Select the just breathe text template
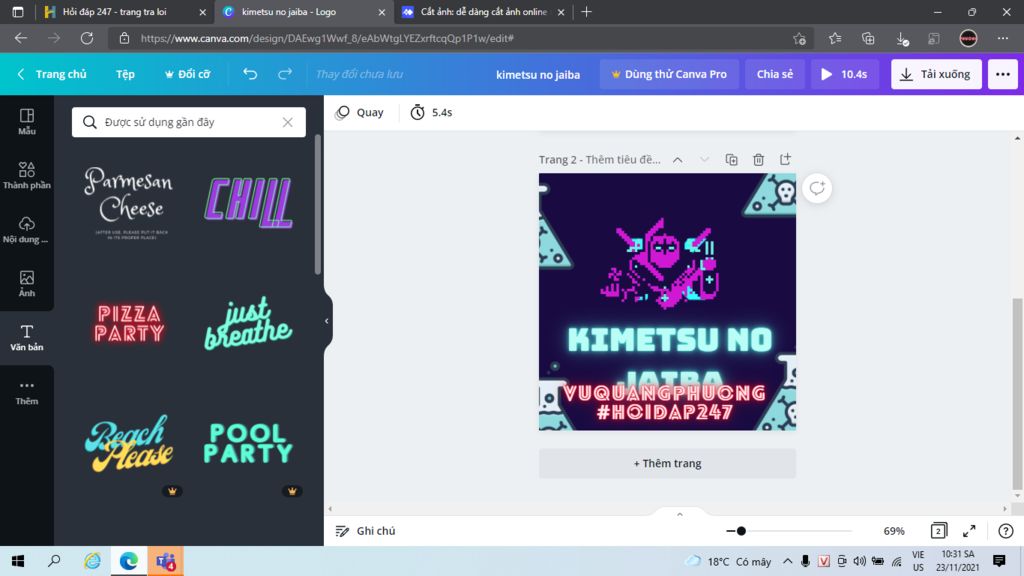1024x576 pixels. pos(248,323)
